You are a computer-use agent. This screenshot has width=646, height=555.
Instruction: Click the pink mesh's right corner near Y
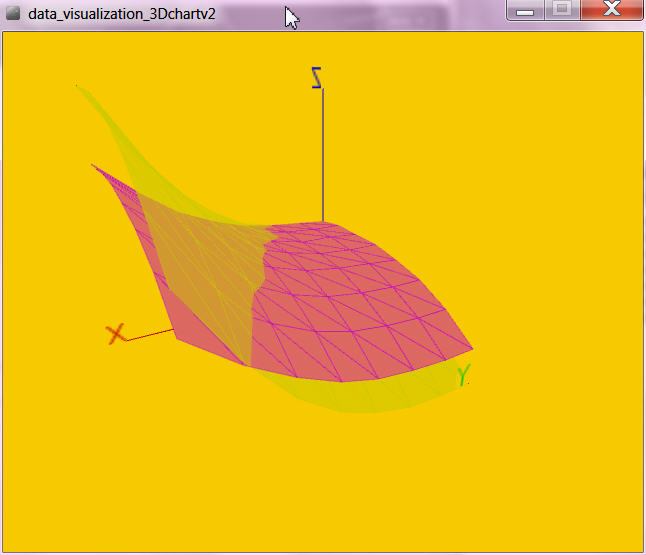pos(469,349)
